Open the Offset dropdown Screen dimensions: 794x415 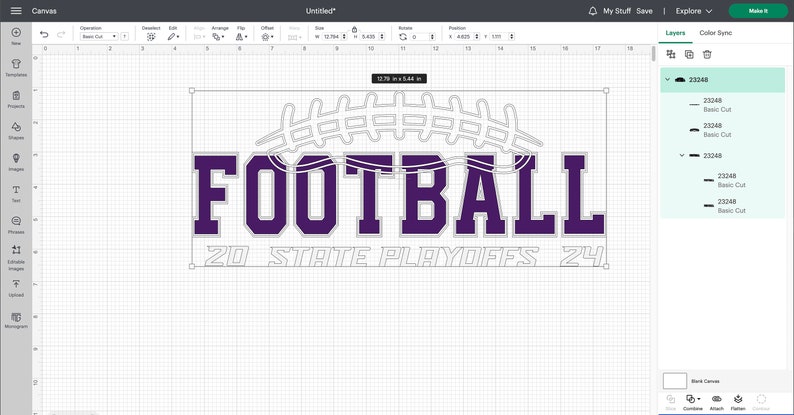click(x=267, y=37)
